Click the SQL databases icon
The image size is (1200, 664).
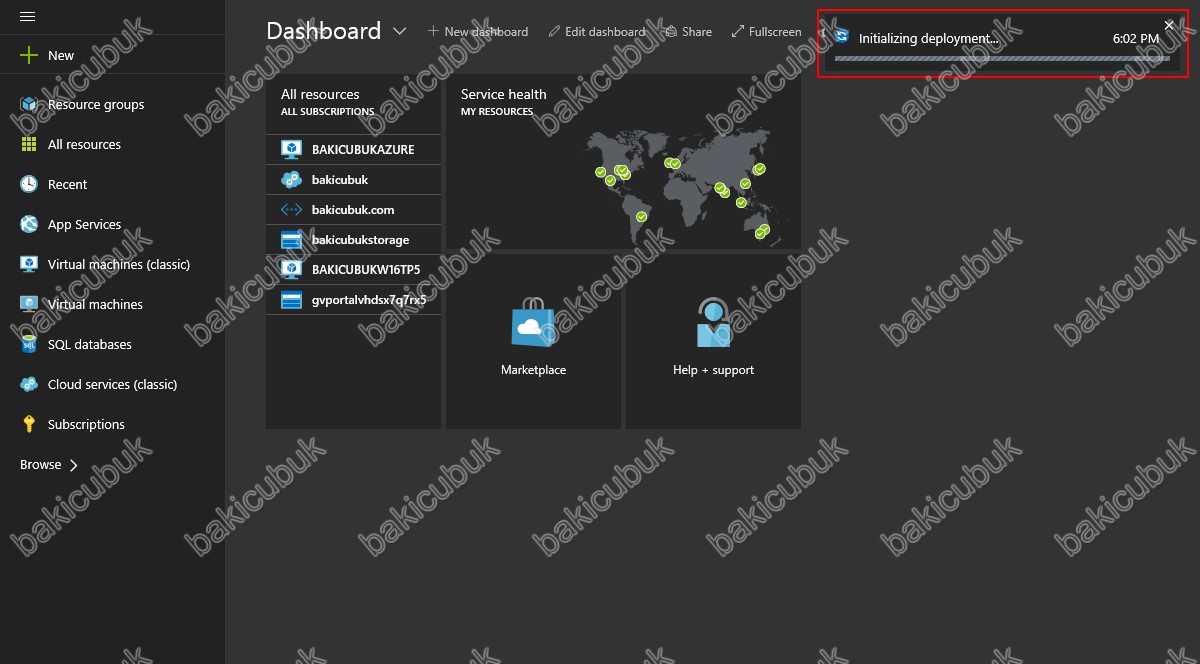pos(29,344)
